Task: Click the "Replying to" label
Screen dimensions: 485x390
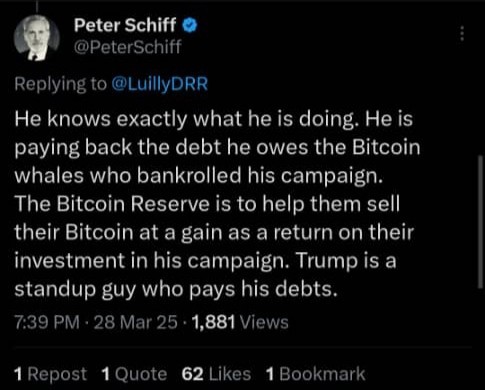Action: [x=60, y=84]
